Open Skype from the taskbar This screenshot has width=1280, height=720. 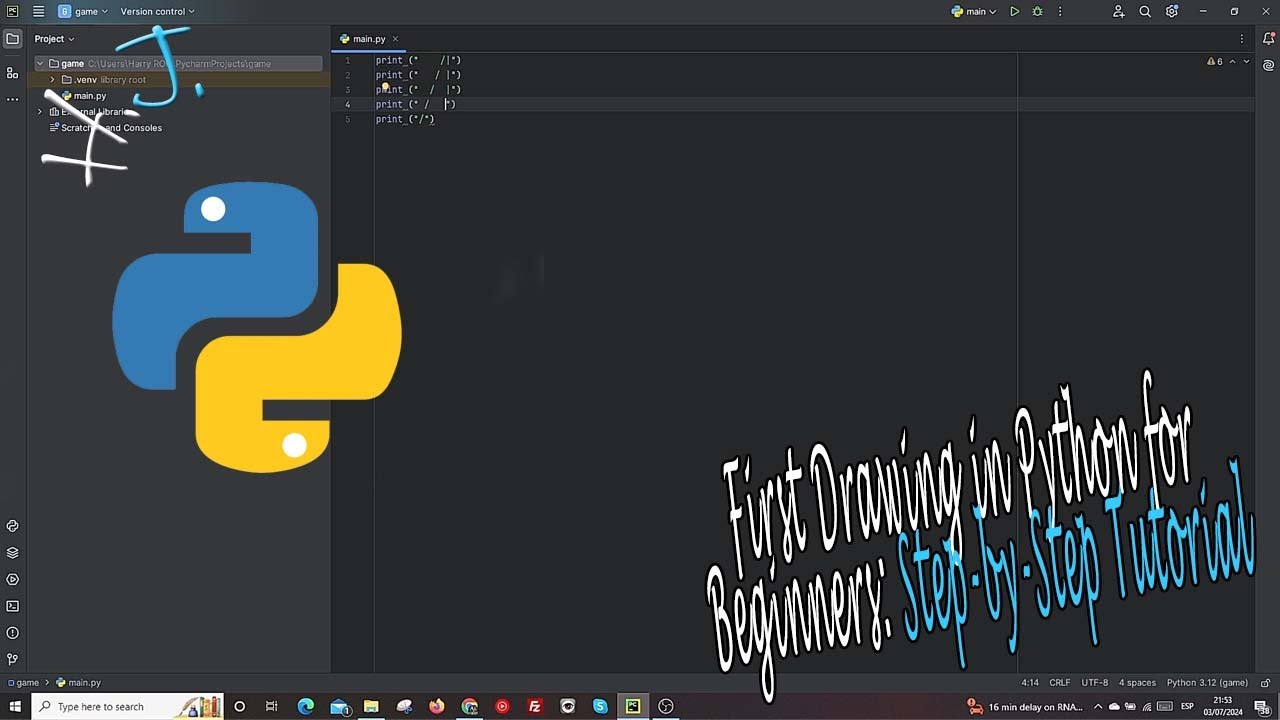[600, 706]
